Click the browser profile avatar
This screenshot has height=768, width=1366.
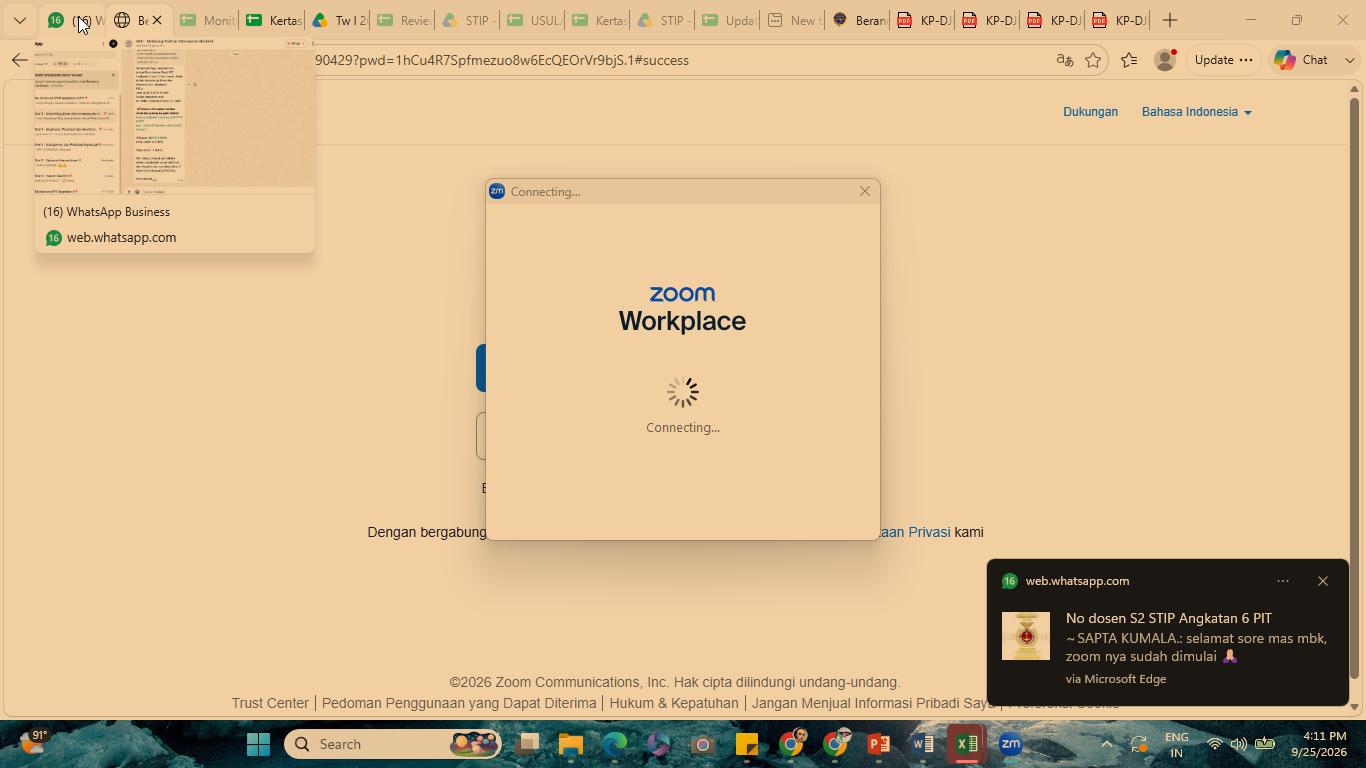click(1164, 60)
